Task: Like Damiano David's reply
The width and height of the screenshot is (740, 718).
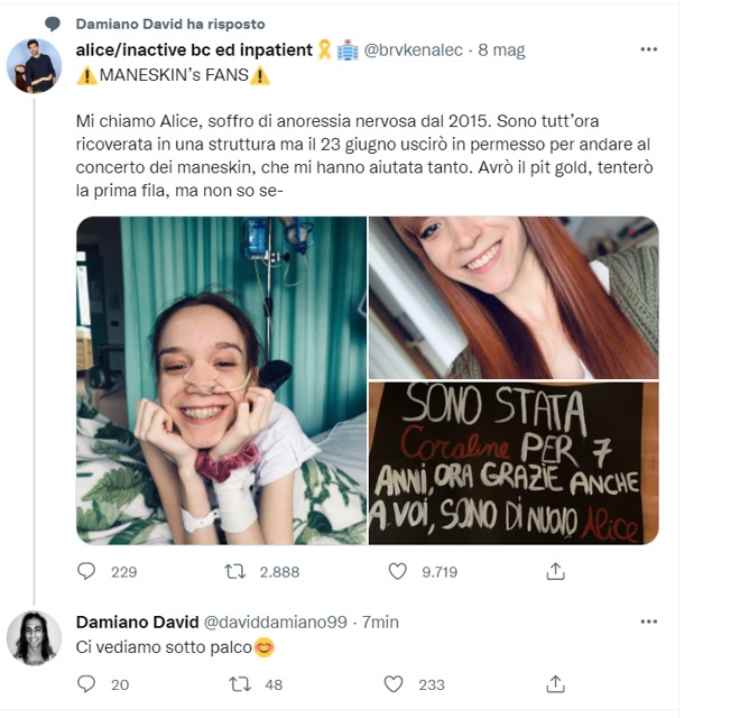Action: pyautogui.click(x=395, y=684)
